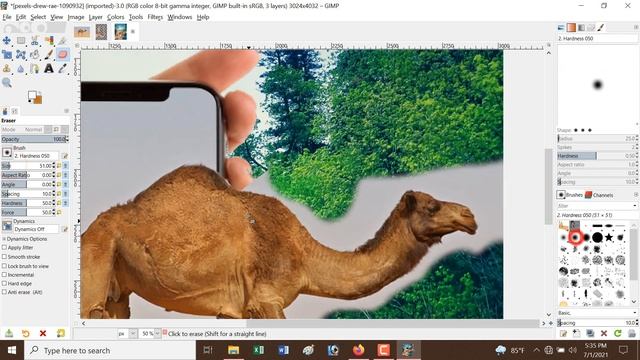The image size is (640, 360).
Task: Select the Zoom magnifier tool
Action: 7,83
